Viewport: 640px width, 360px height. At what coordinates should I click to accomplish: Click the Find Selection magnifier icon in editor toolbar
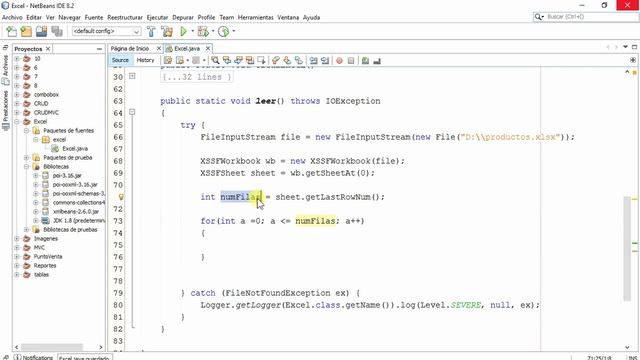point(215,60)
